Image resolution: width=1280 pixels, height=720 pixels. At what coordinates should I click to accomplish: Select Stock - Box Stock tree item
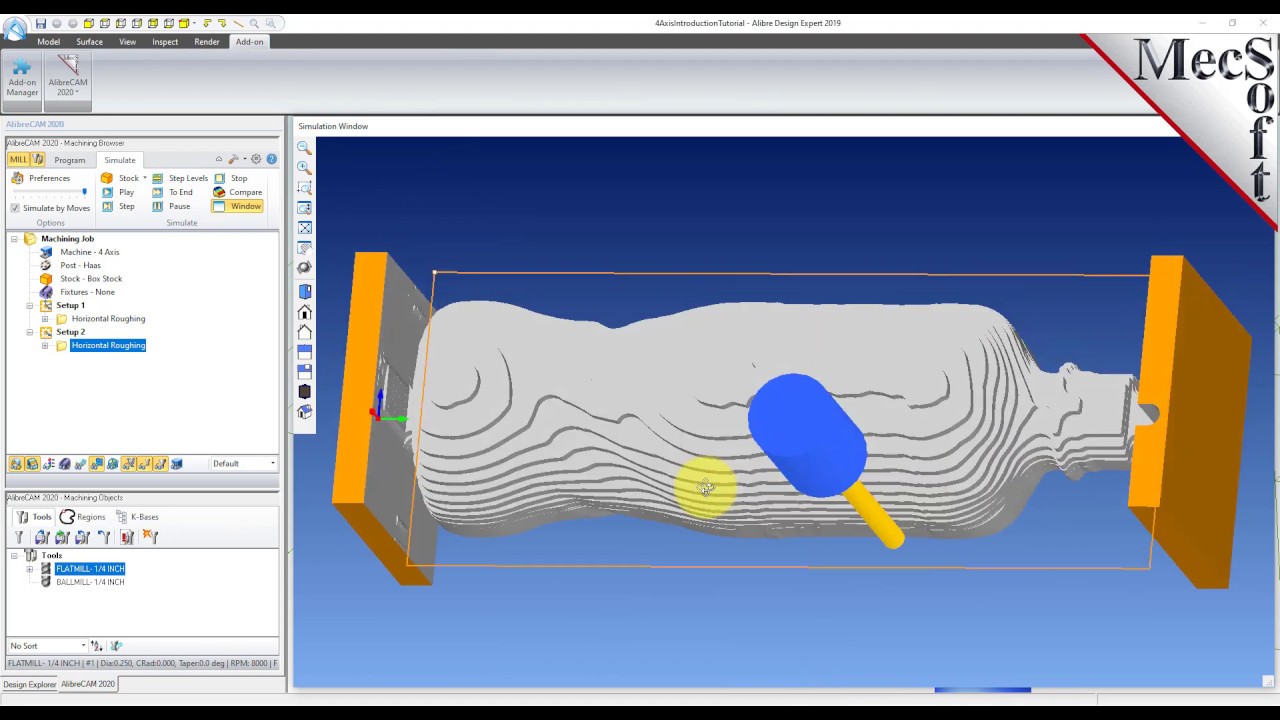[x=90, y=279]
